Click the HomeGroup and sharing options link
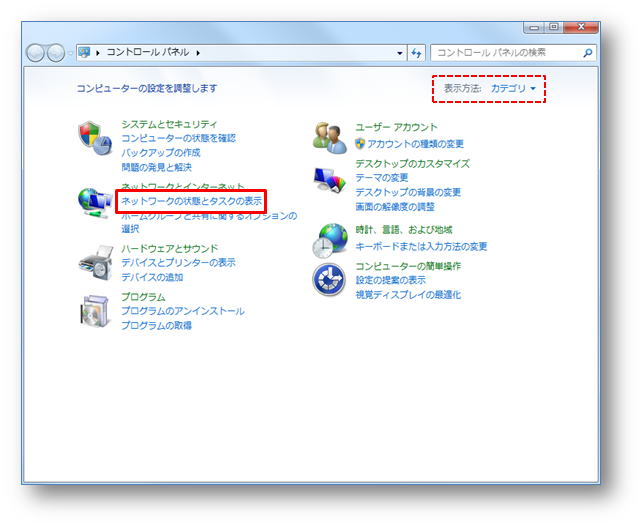Image resolution: width=643 pixels, height=527 pixels. click(209, 222)
